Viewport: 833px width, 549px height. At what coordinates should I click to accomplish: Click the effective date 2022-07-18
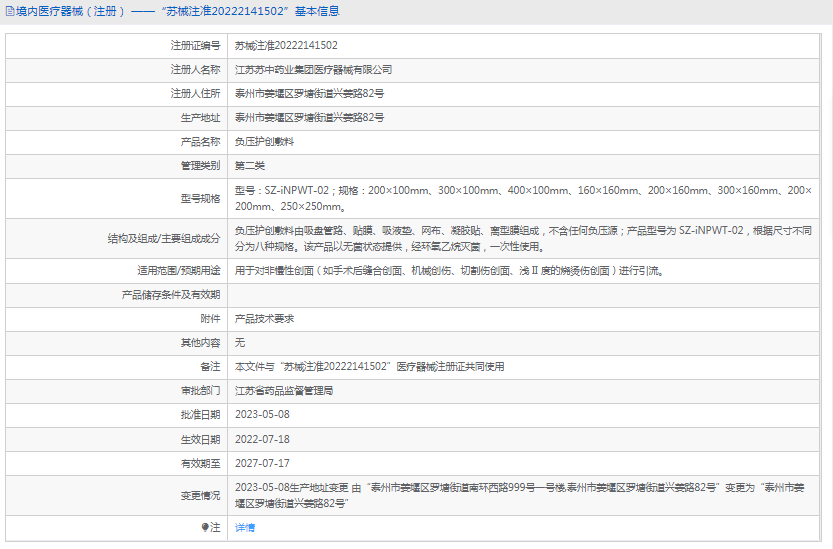coord(262,440)
